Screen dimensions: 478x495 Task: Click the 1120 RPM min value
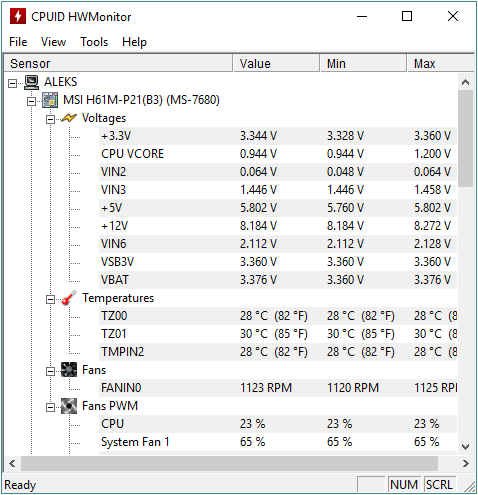pos(353,388)
